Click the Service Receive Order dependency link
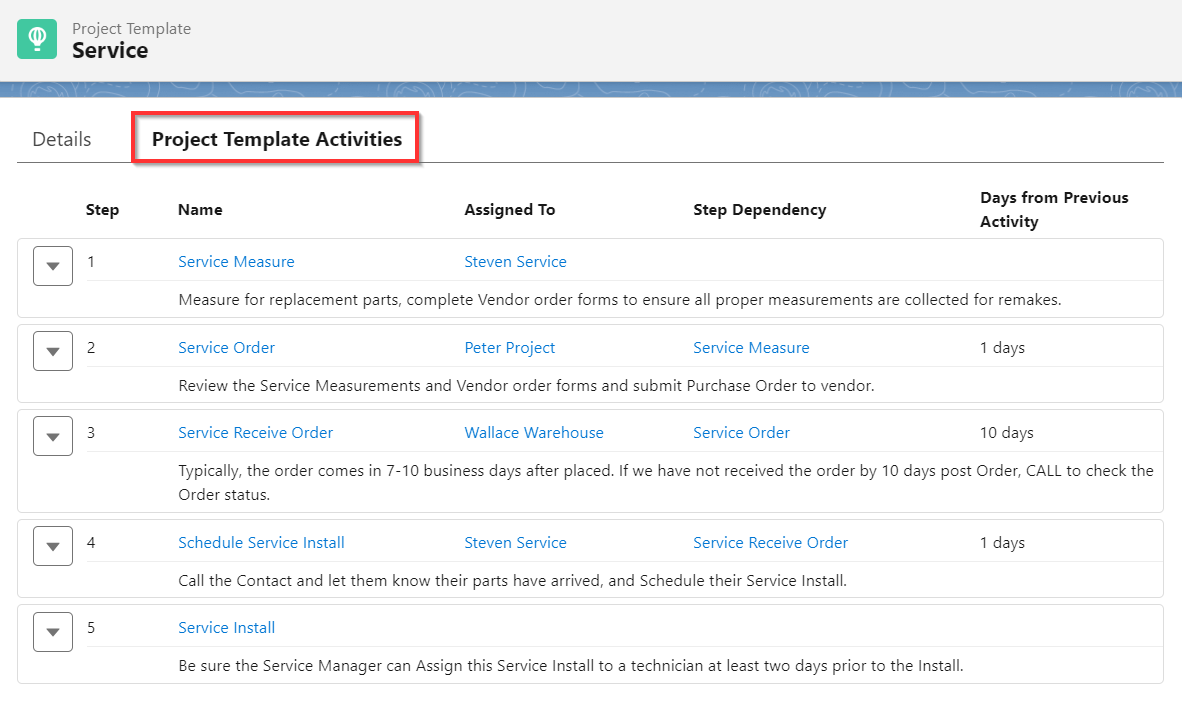The height and width of the screenshot is (704, 1182). pos(770,542)
